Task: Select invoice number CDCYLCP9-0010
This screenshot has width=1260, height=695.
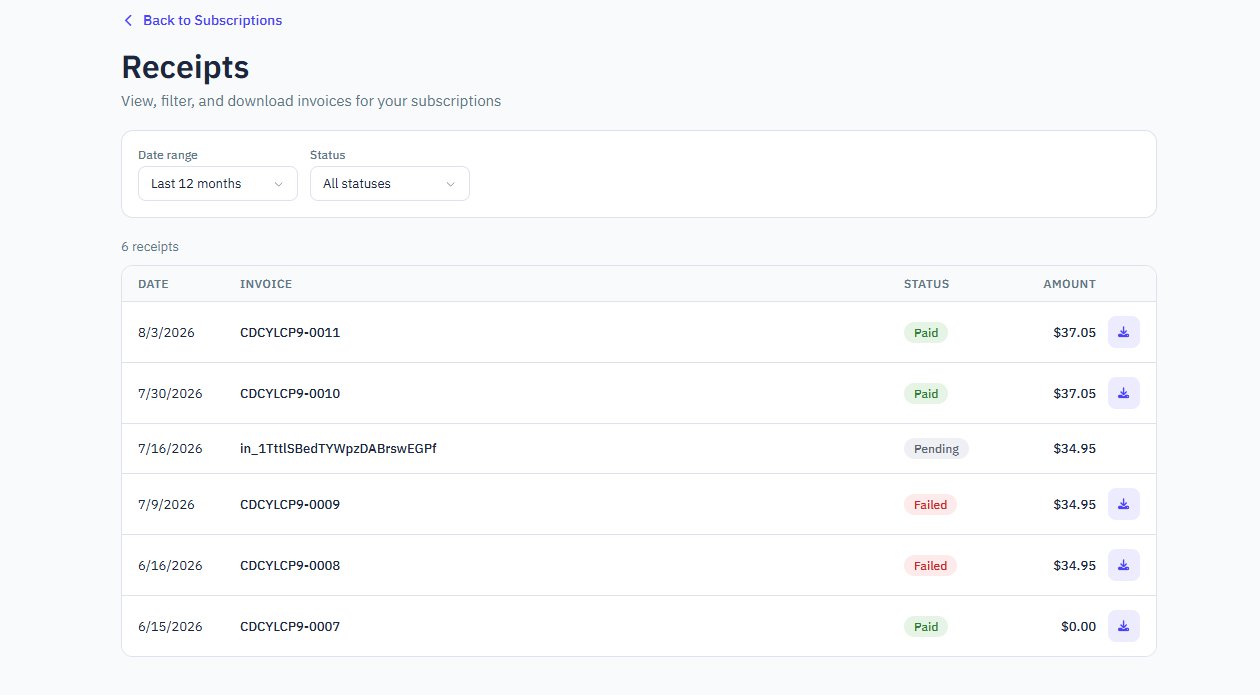Action: pos(290,393)
